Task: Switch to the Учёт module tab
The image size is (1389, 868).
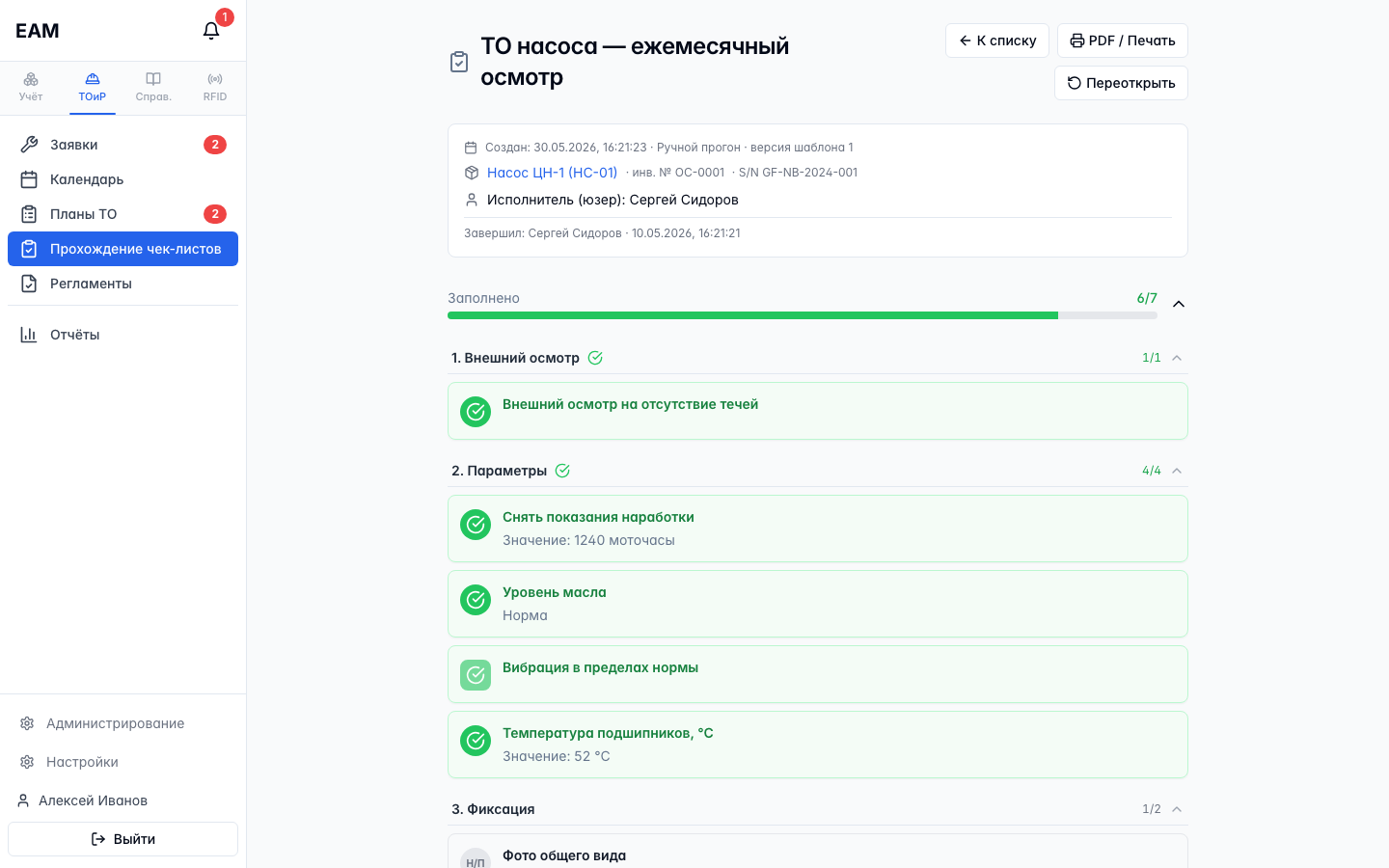Action: 31,87
